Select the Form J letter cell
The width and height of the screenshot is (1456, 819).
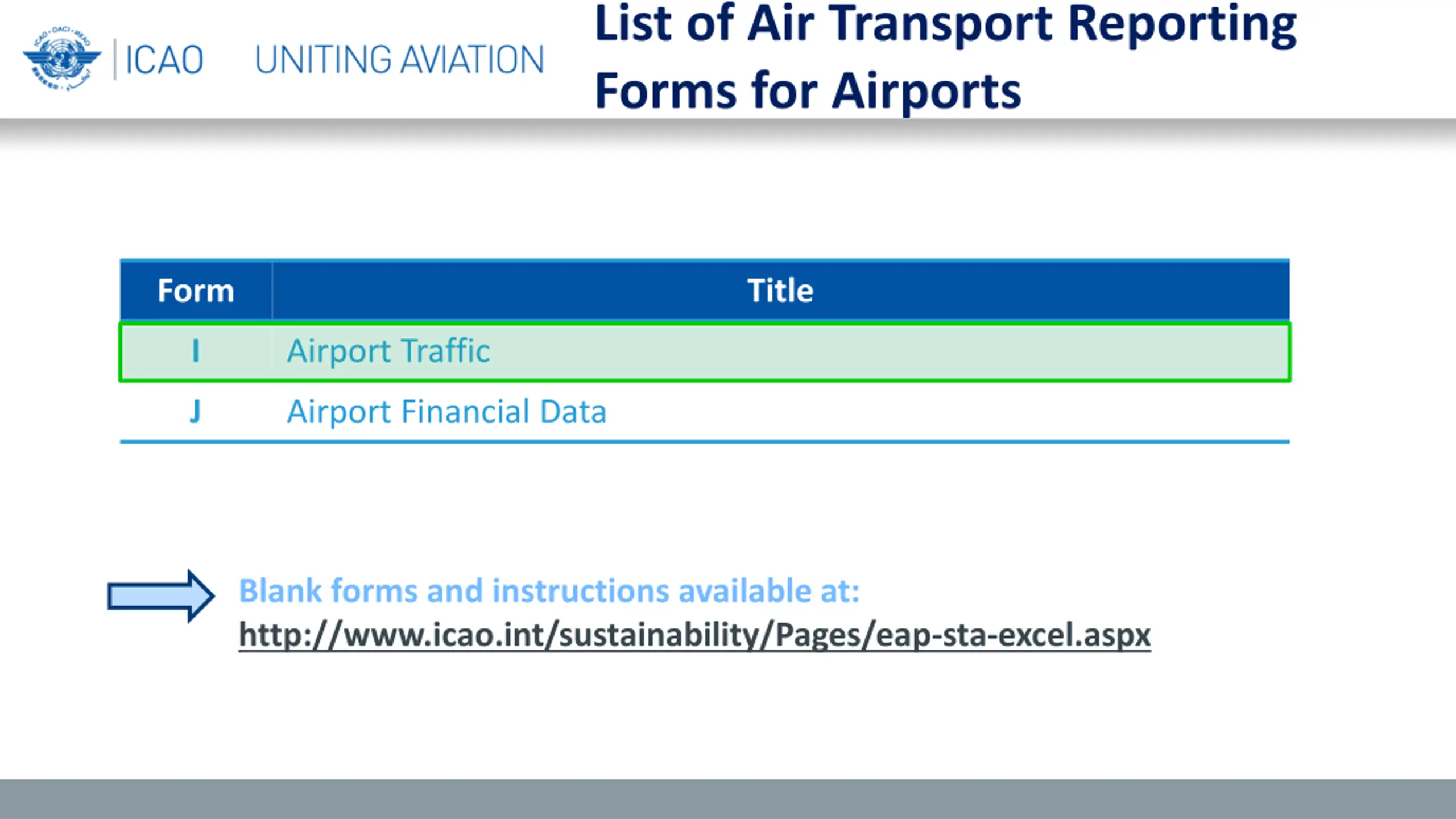tap(196, 411)
